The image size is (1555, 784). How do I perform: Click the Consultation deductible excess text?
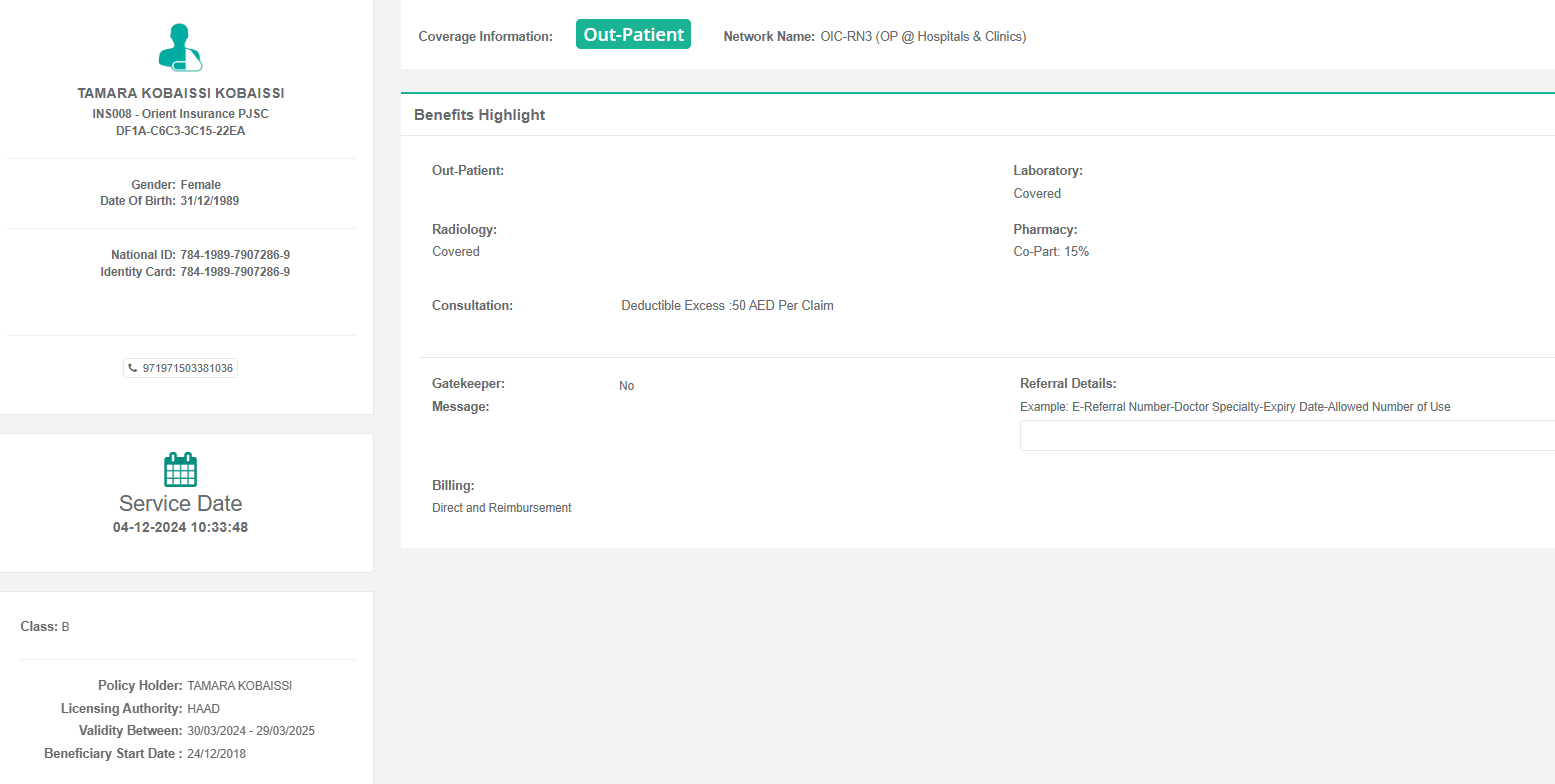tap(727, 306)
